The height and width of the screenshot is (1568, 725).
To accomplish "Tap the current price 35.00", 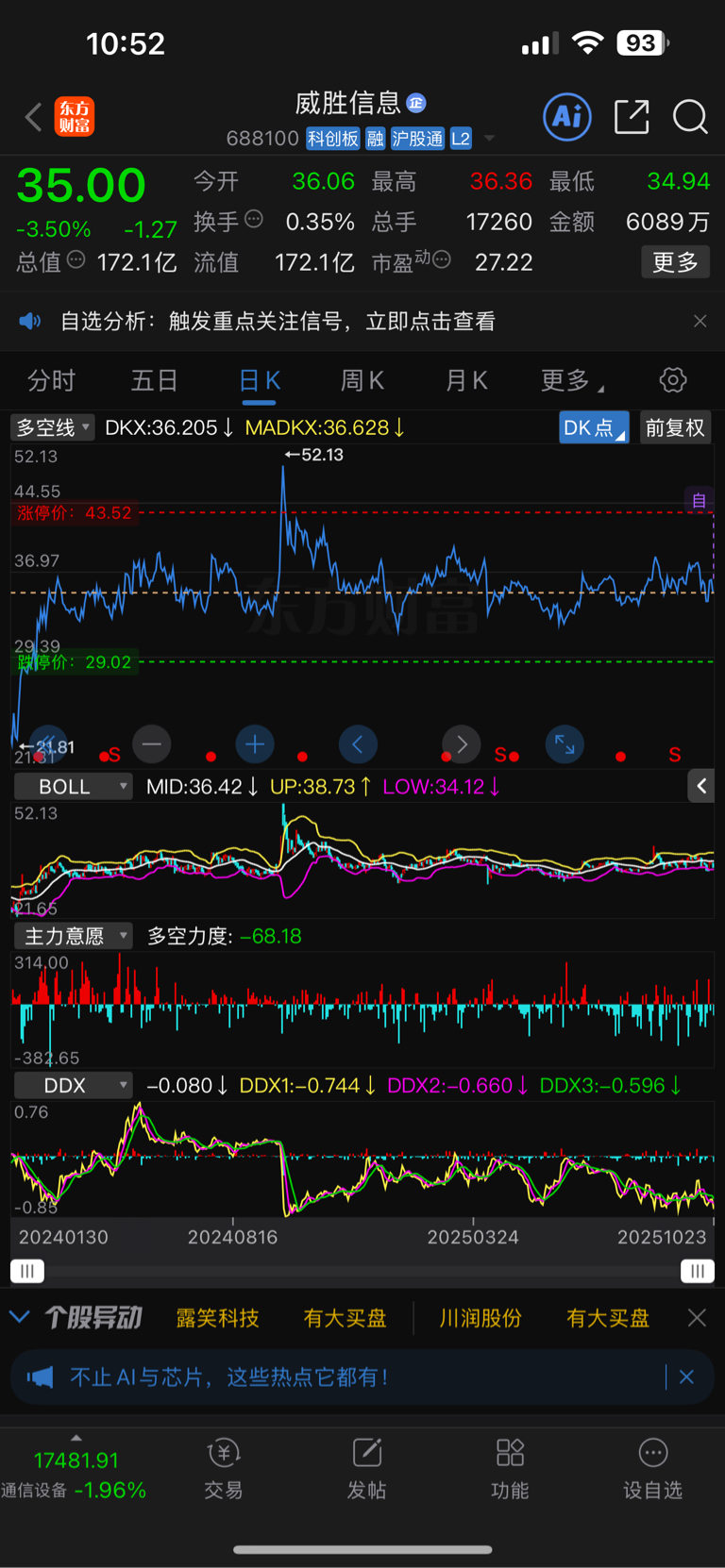I will tap(81, 185).
